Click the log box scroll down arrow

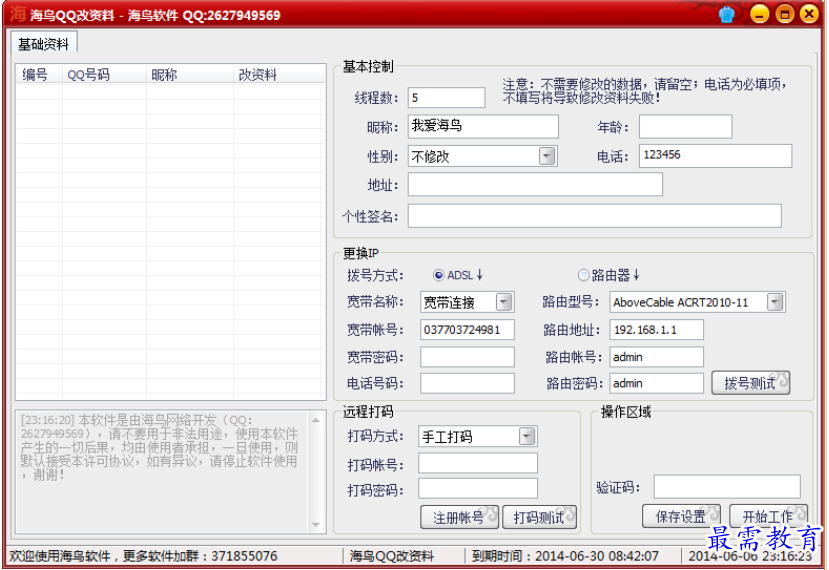pyautogui.click(x=316, y=525)
